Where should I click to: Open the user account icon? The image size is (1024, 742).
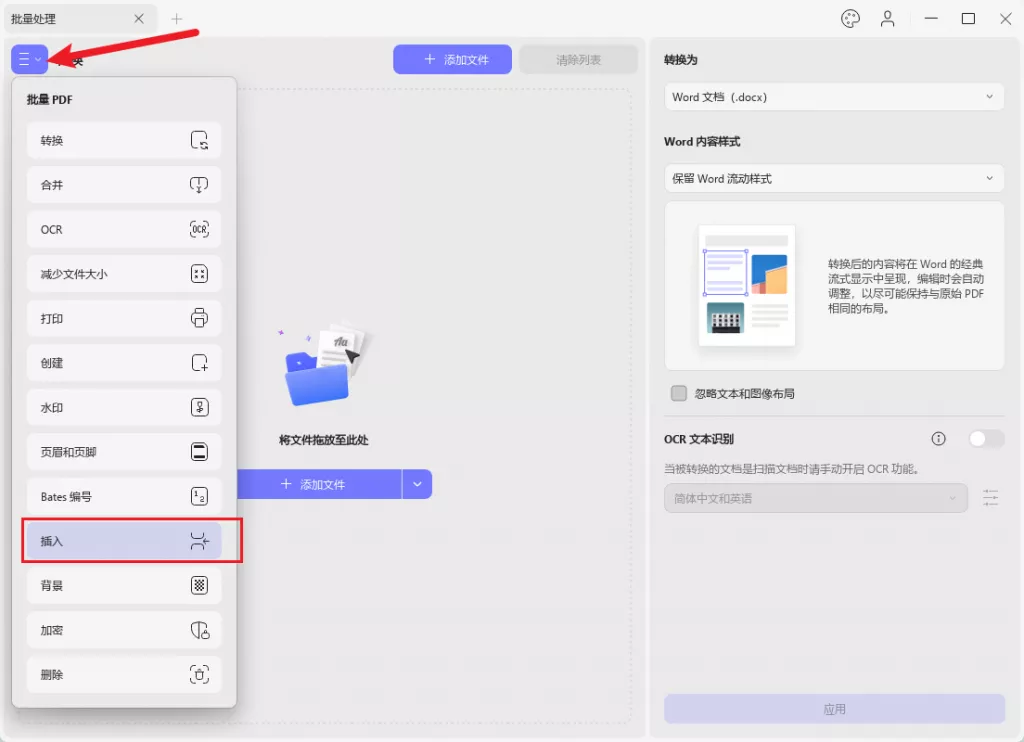[888, 19]
